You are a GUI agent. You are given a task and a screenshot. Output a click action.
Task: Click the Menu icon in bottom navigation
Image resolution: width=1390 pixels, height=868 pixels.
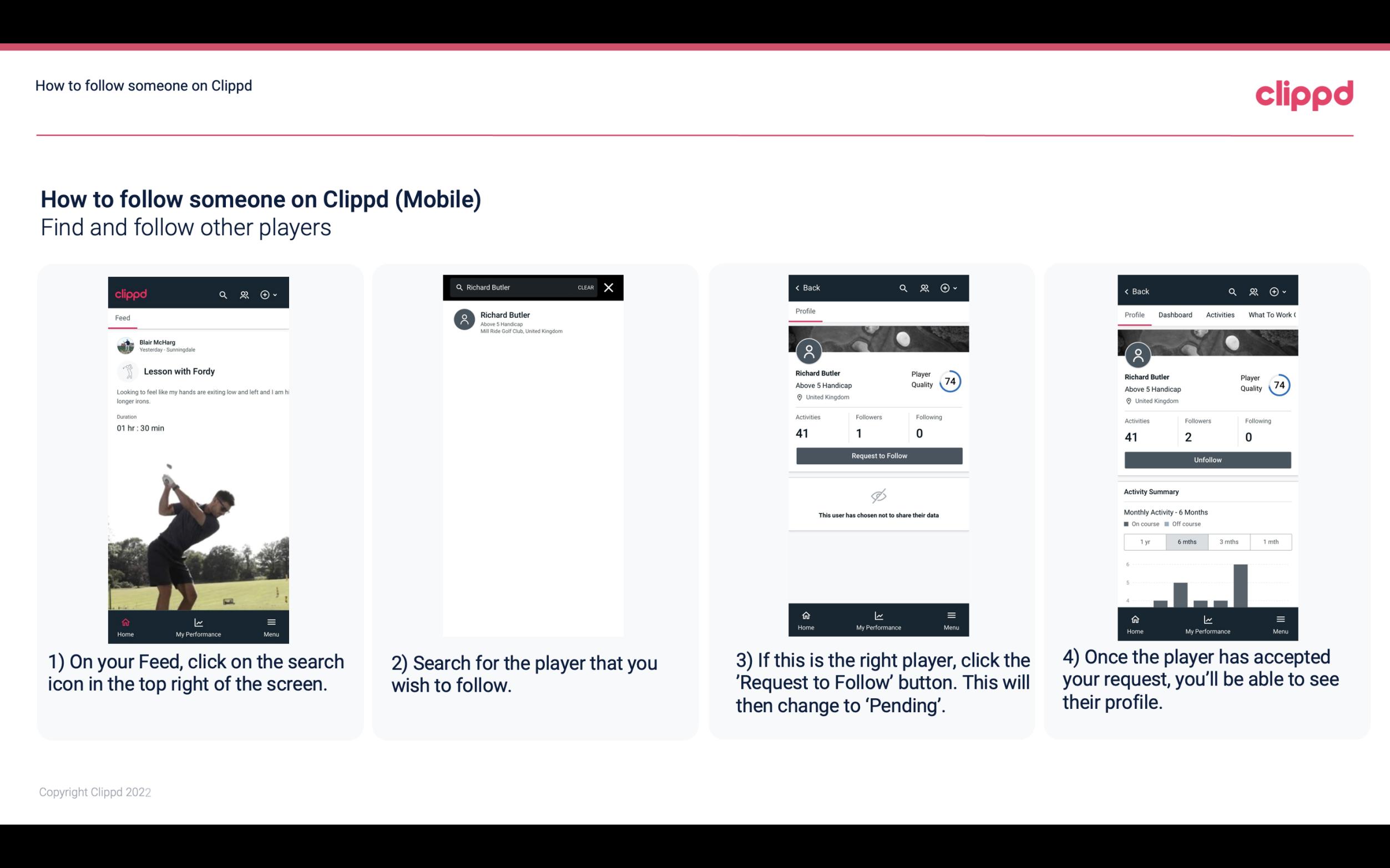271,623
